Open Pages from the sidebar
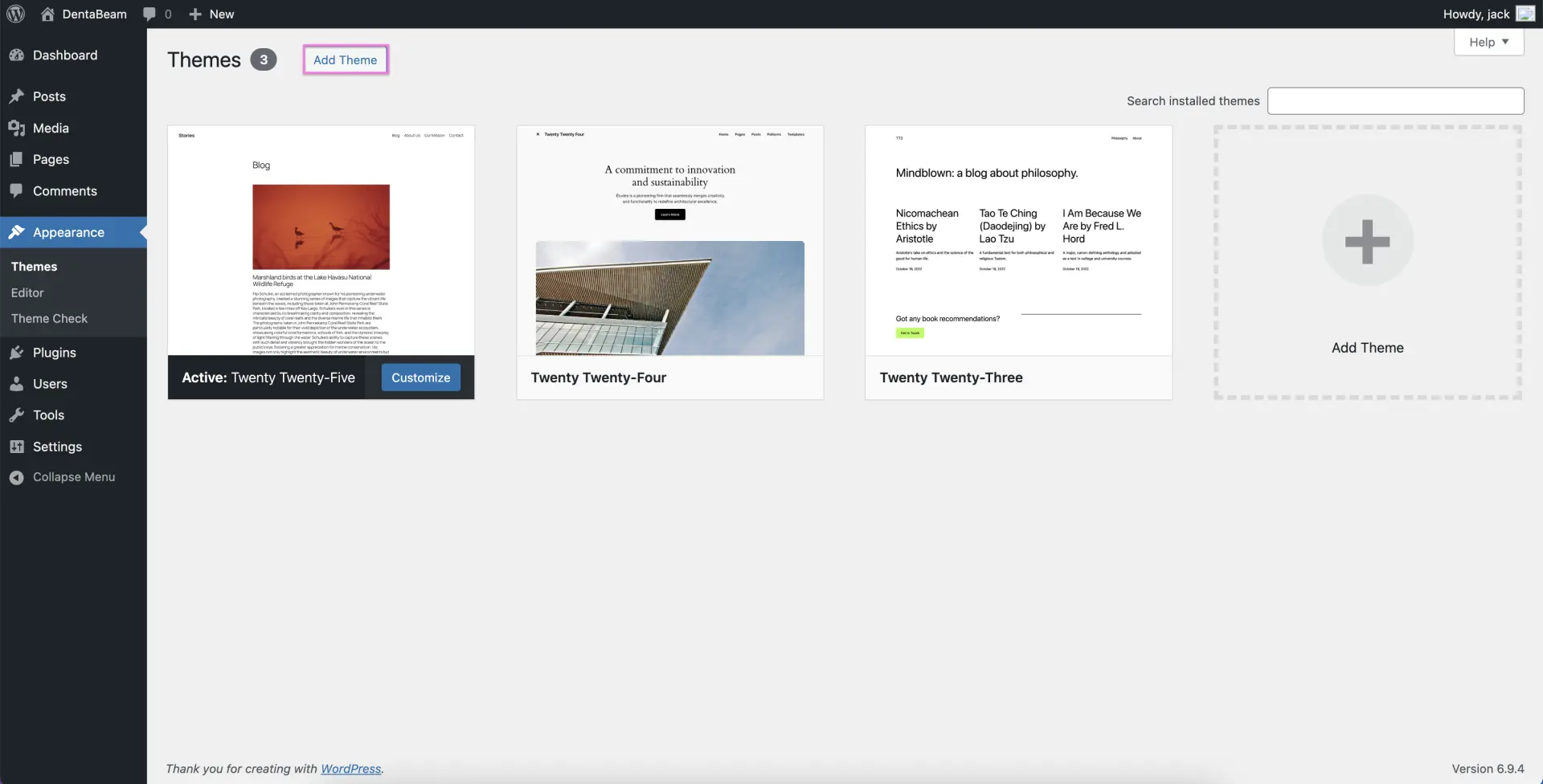The width and height of the screenshot is (1543, 784). click(x=73, y=159)
